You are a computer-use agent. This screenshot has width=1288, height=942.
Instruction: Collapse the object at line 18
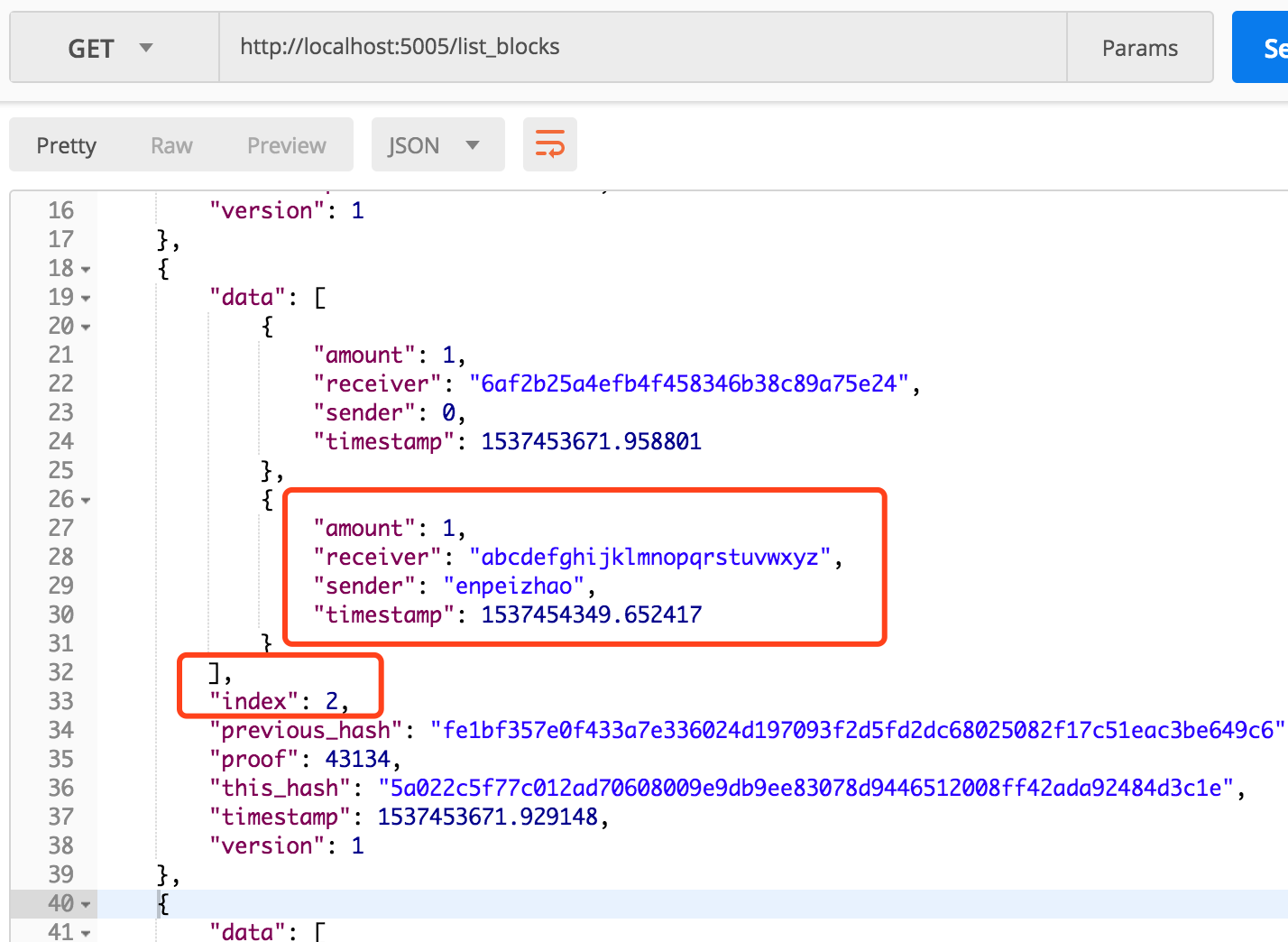click(x=86, y=269)
